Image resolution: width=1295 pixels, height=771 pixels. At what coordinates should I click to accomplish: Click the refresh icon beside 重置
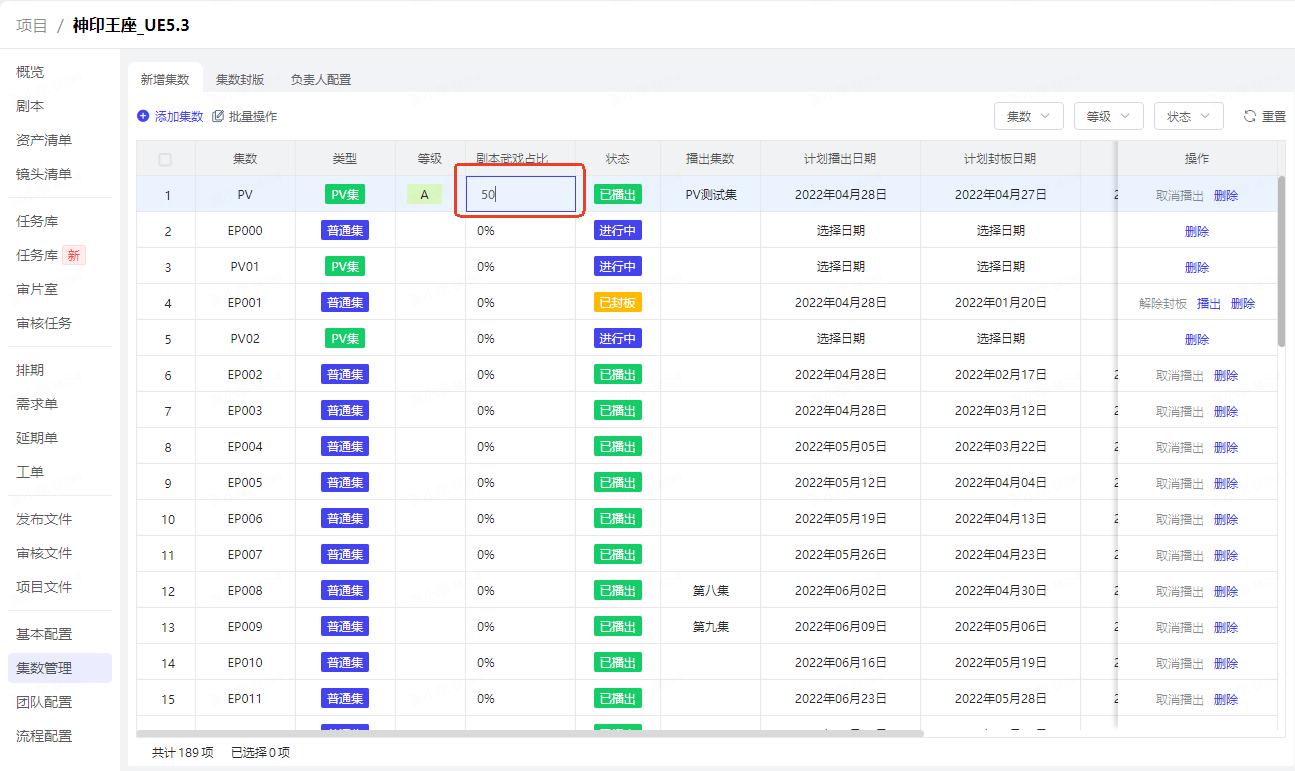click(1250, 116)
